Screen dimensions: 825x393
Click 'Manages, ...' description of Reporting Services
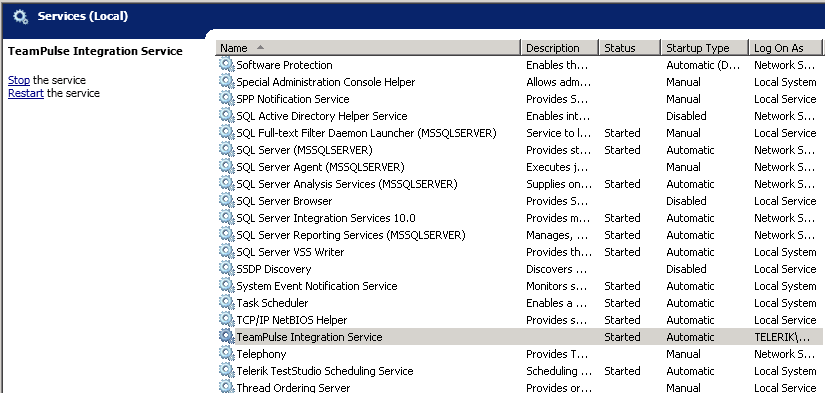557,235
